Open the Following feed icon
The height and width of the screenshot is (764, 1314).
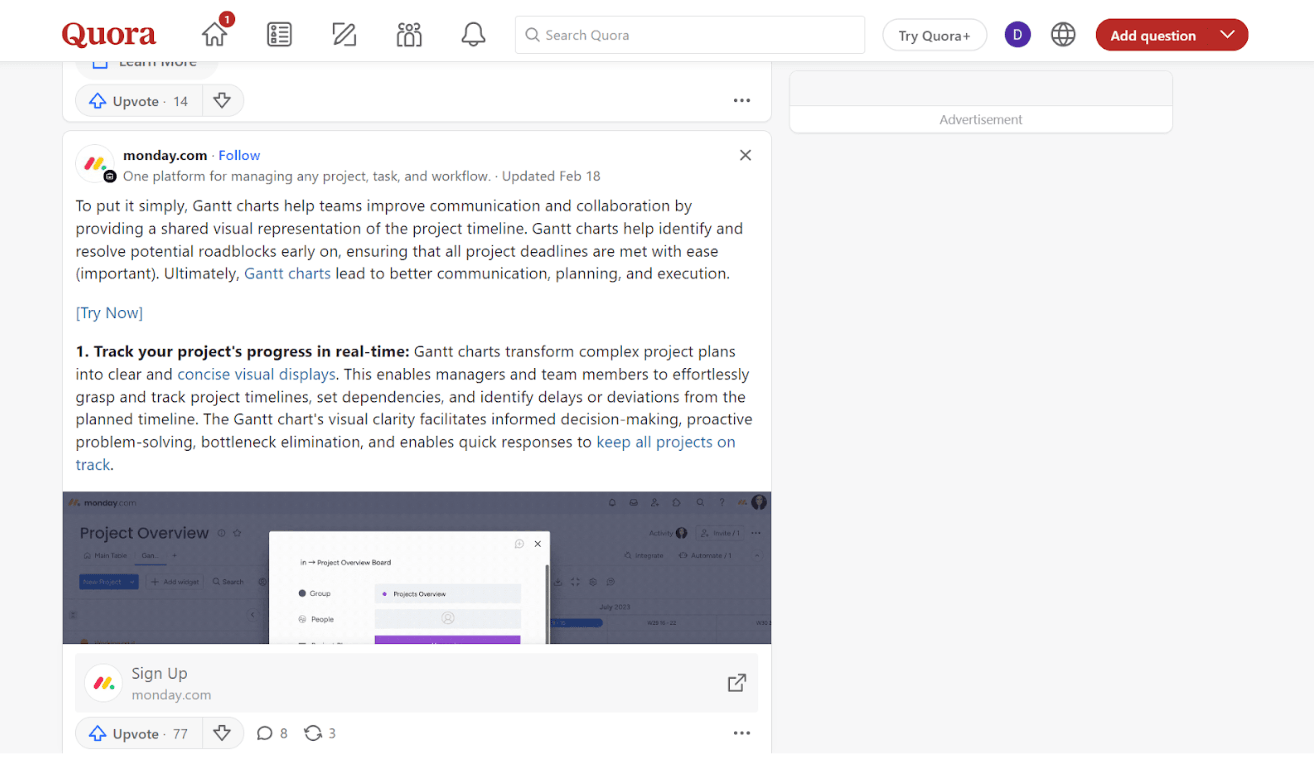coord(279,35)
